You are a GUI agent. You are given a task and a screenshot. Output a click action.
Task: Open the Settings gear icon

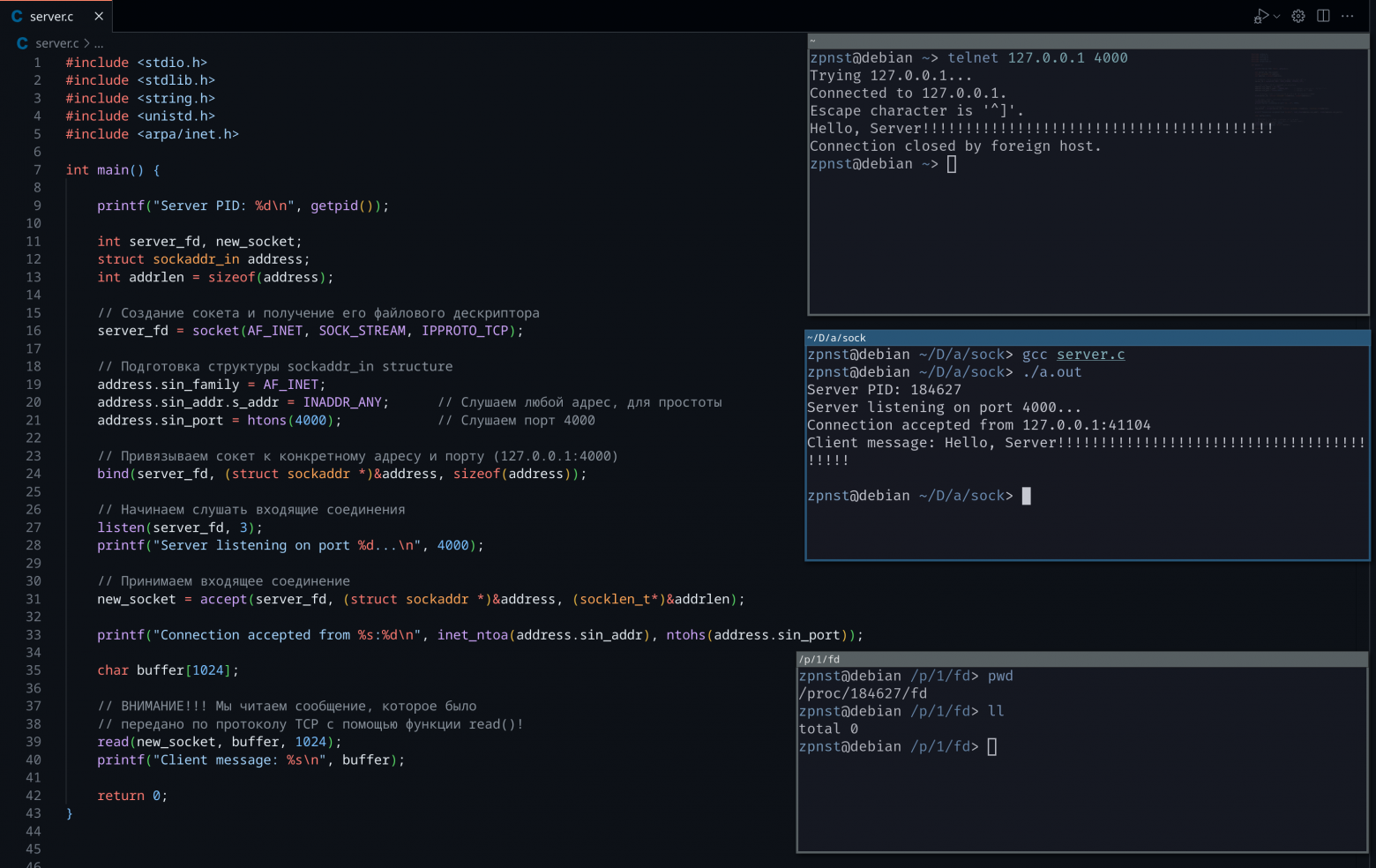tap(1297, 15)
